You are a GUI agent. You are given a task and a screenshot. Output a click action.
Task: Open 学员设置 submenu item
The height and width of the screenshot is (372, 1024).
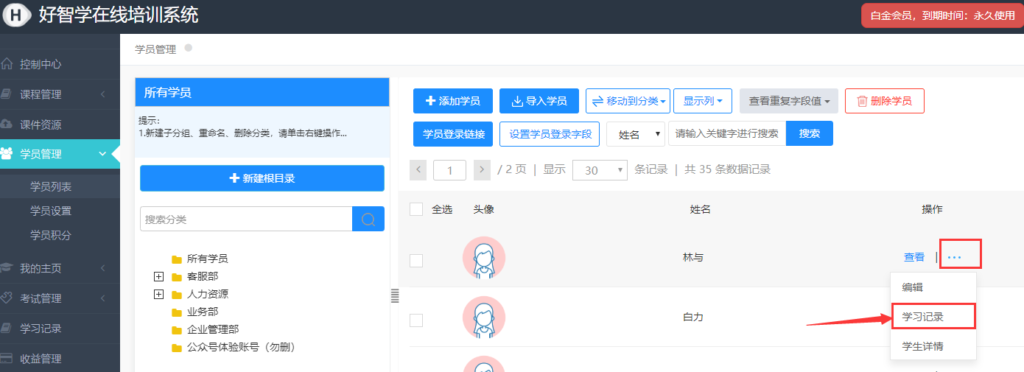51,211
